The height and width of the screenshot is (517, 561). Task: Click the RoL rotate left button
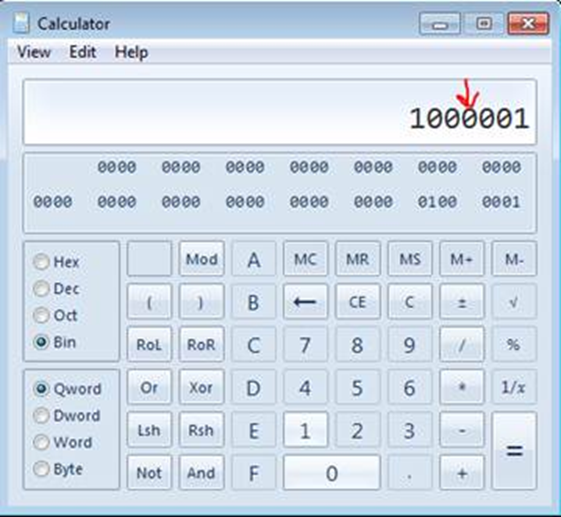coord(149,344)
